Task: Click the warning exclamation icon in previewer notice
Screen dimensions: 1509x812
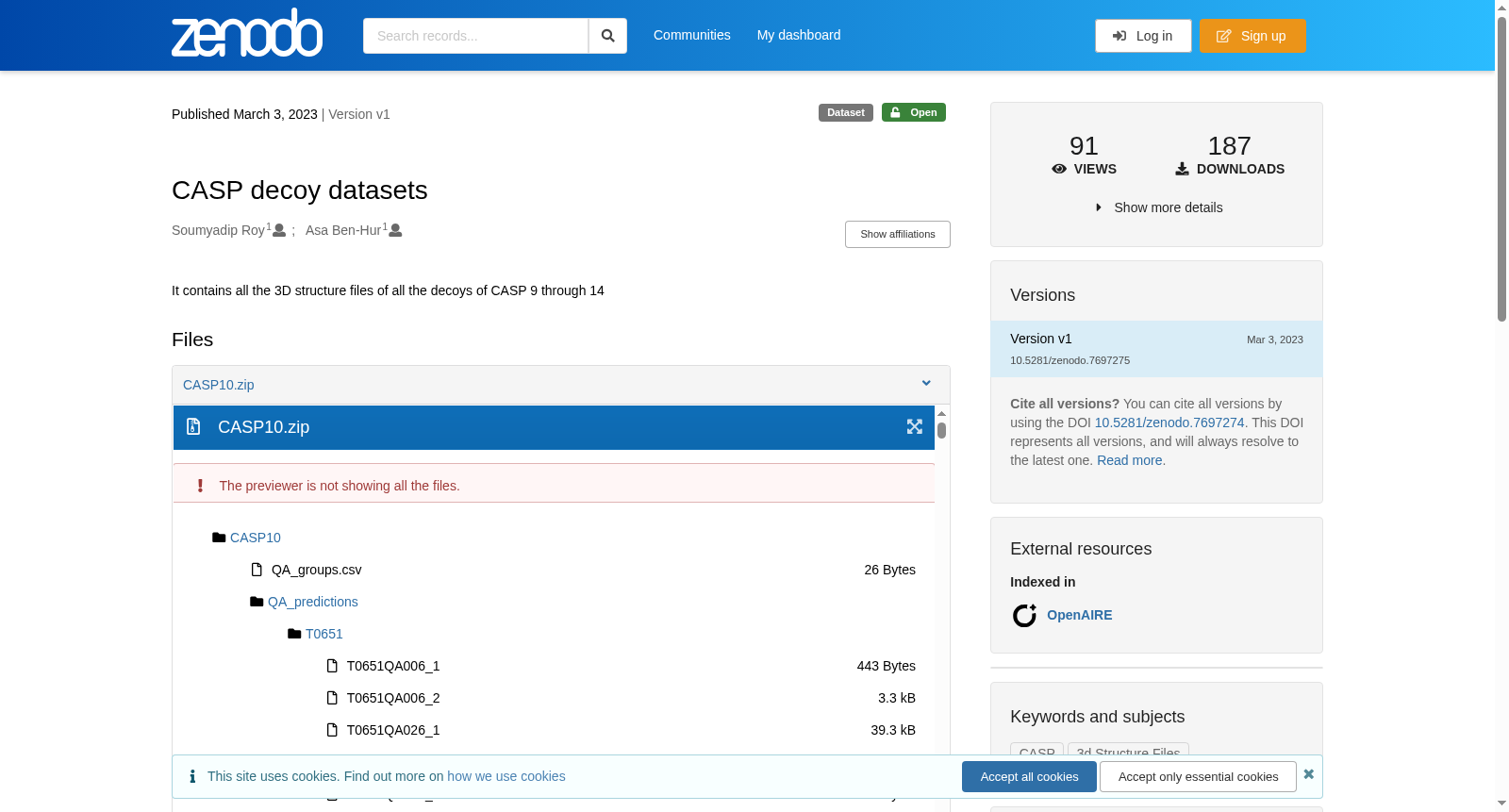Action: pos(200,486)
